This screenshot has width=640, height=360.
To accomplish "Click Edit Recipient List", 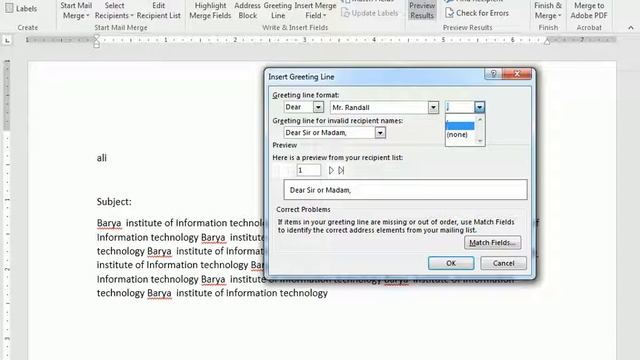I will 158,11.
